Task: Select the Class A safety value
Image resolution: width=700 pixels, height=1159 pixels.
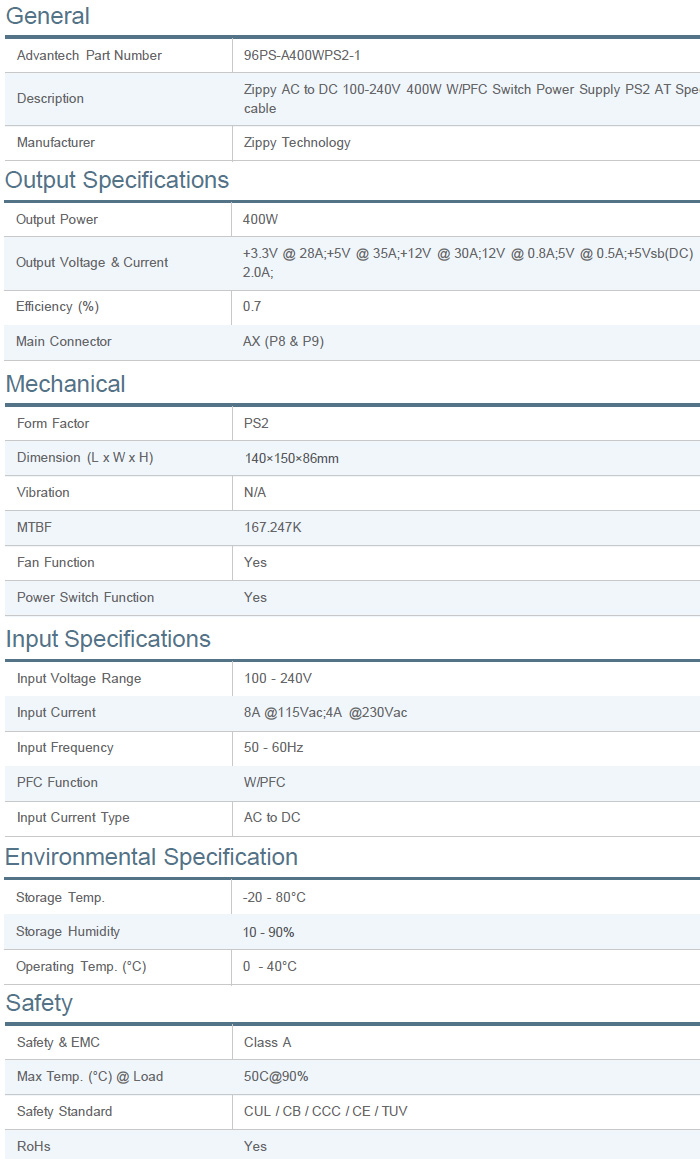Action: 267,1042
